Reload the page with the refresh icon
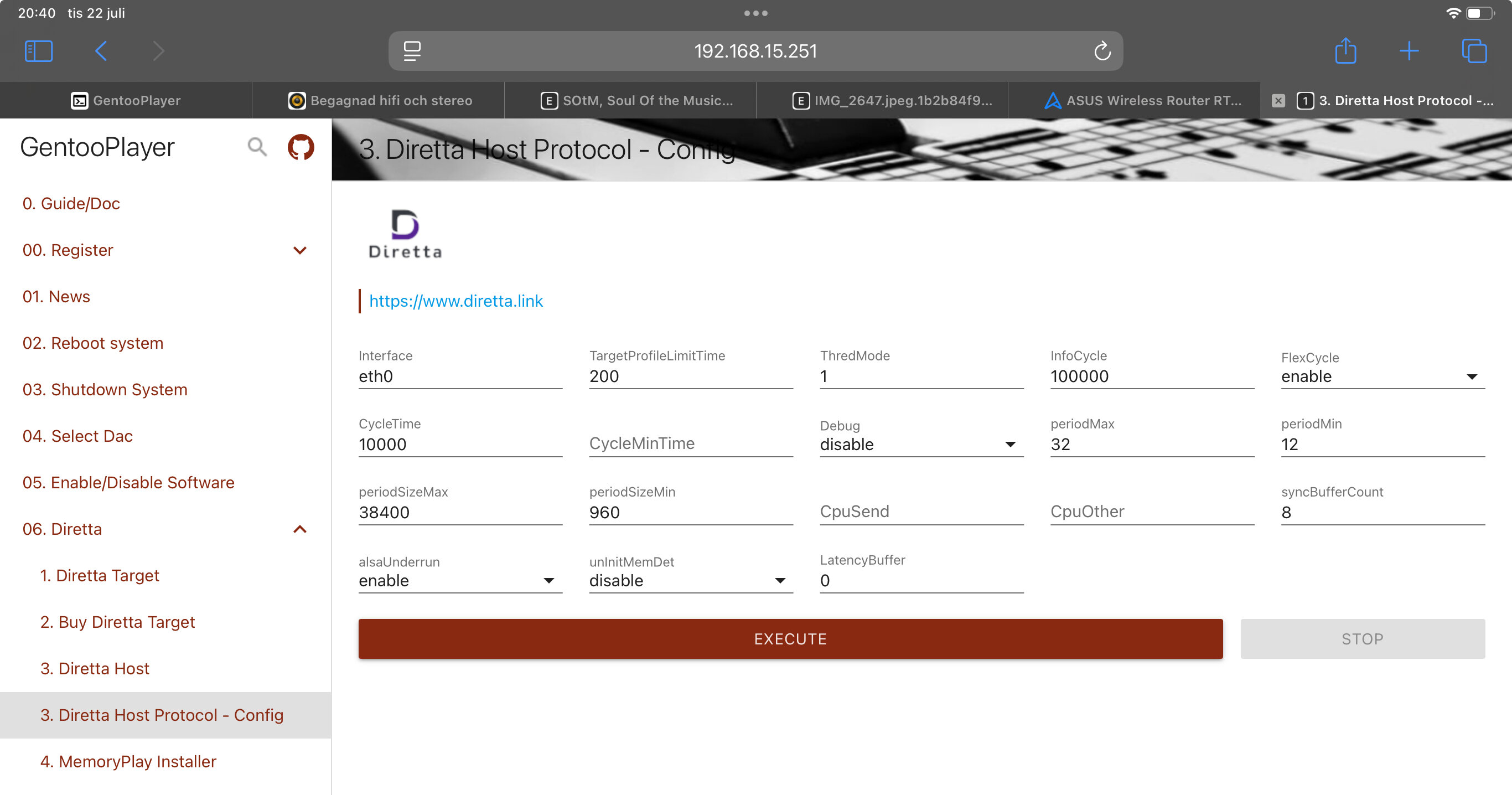Screen dimensions: 1512x795 (x=1102, y=51)
